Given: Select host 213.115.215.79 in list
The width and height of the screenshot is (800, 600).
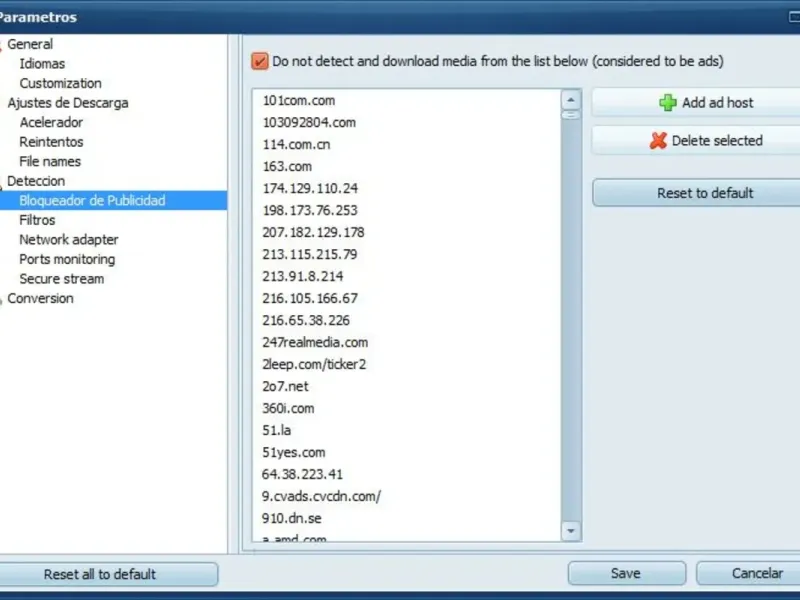Looking at the screenshot, I should click(310, 254).
